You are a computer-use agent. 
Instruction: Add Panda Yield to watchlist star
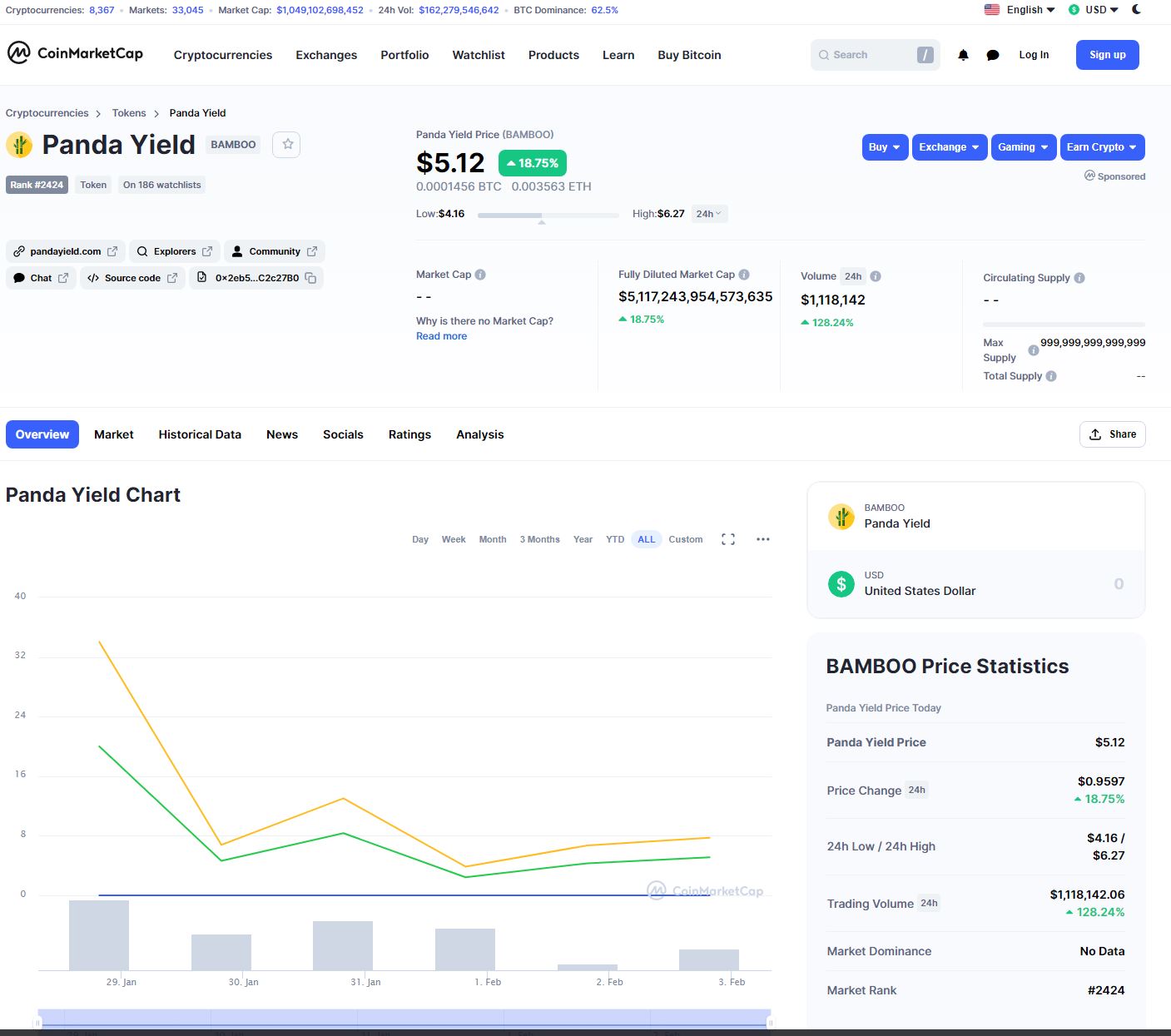pos(287,144)
